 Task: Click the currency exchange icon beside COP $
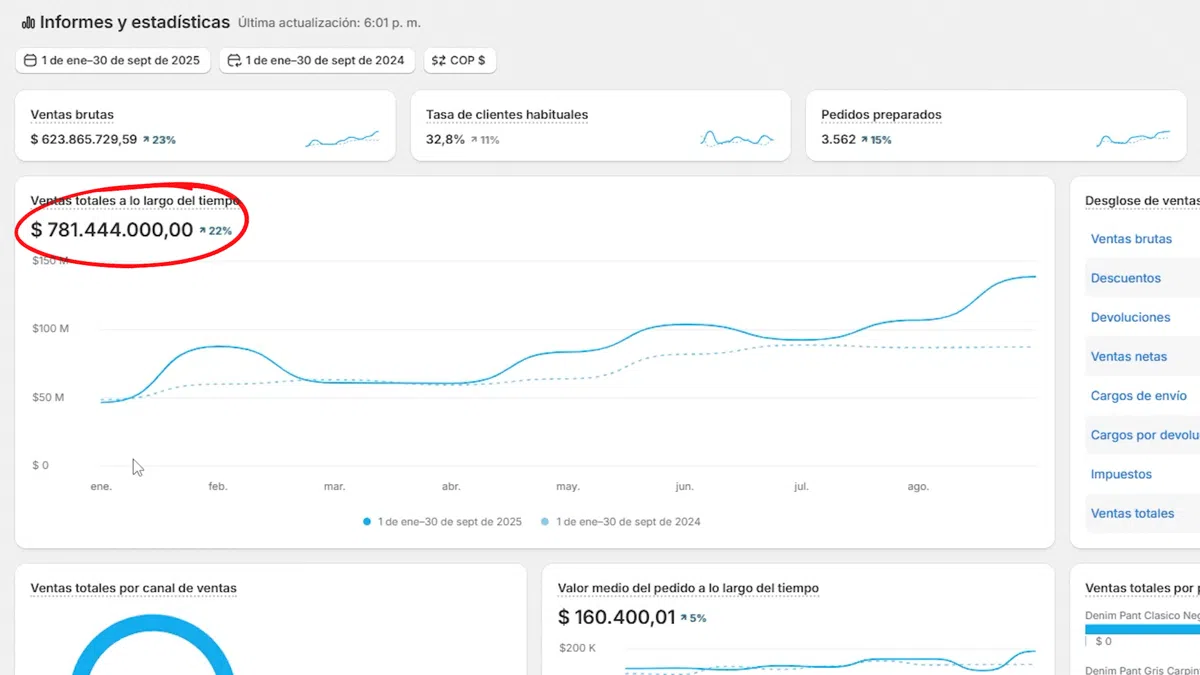(438, 60)
